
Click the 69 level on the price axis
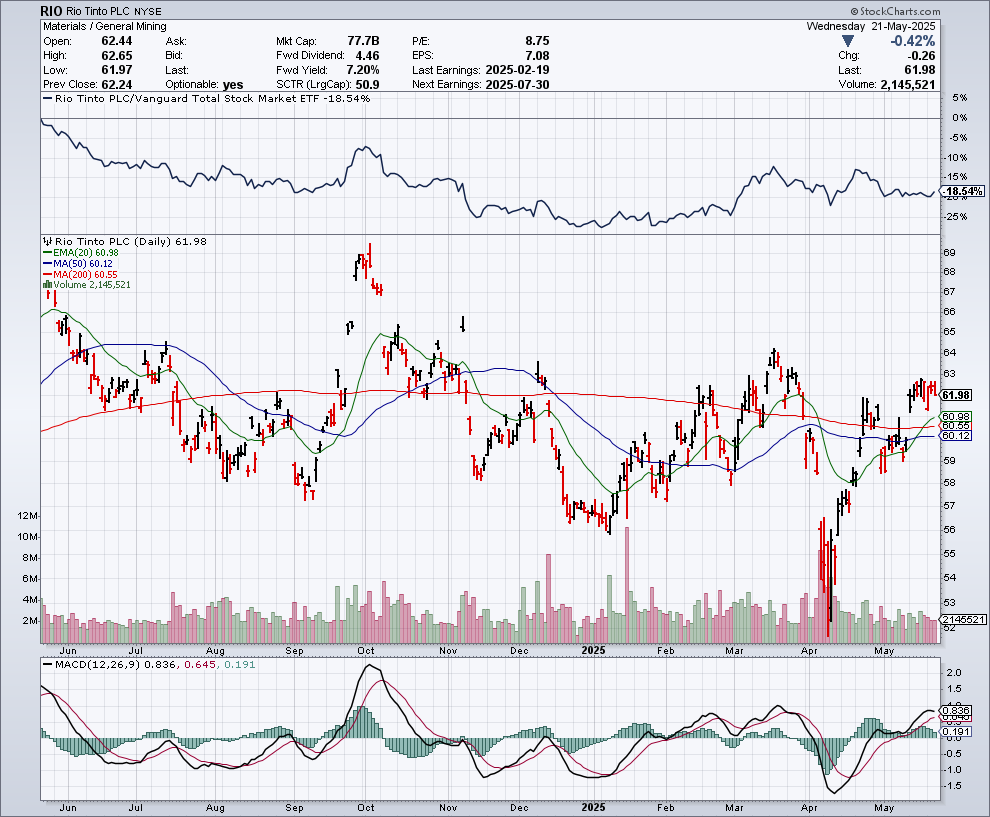tap(949, 253)
